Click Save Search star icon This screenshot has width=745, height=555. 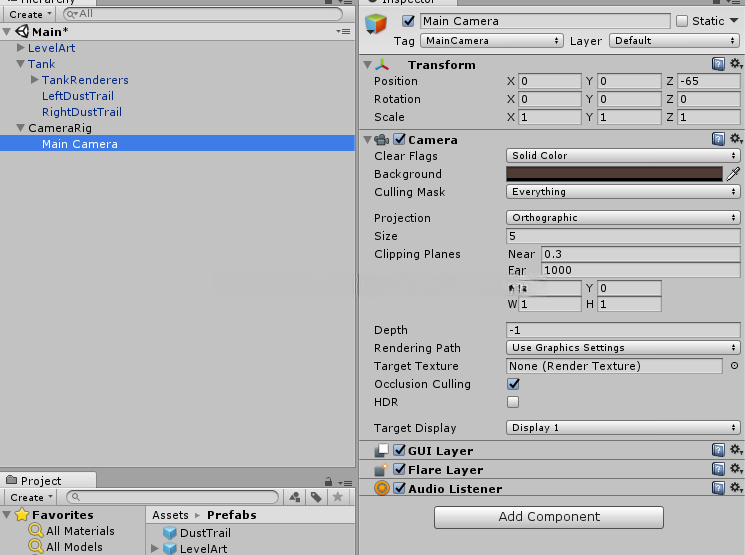click(x=337, y=497)
